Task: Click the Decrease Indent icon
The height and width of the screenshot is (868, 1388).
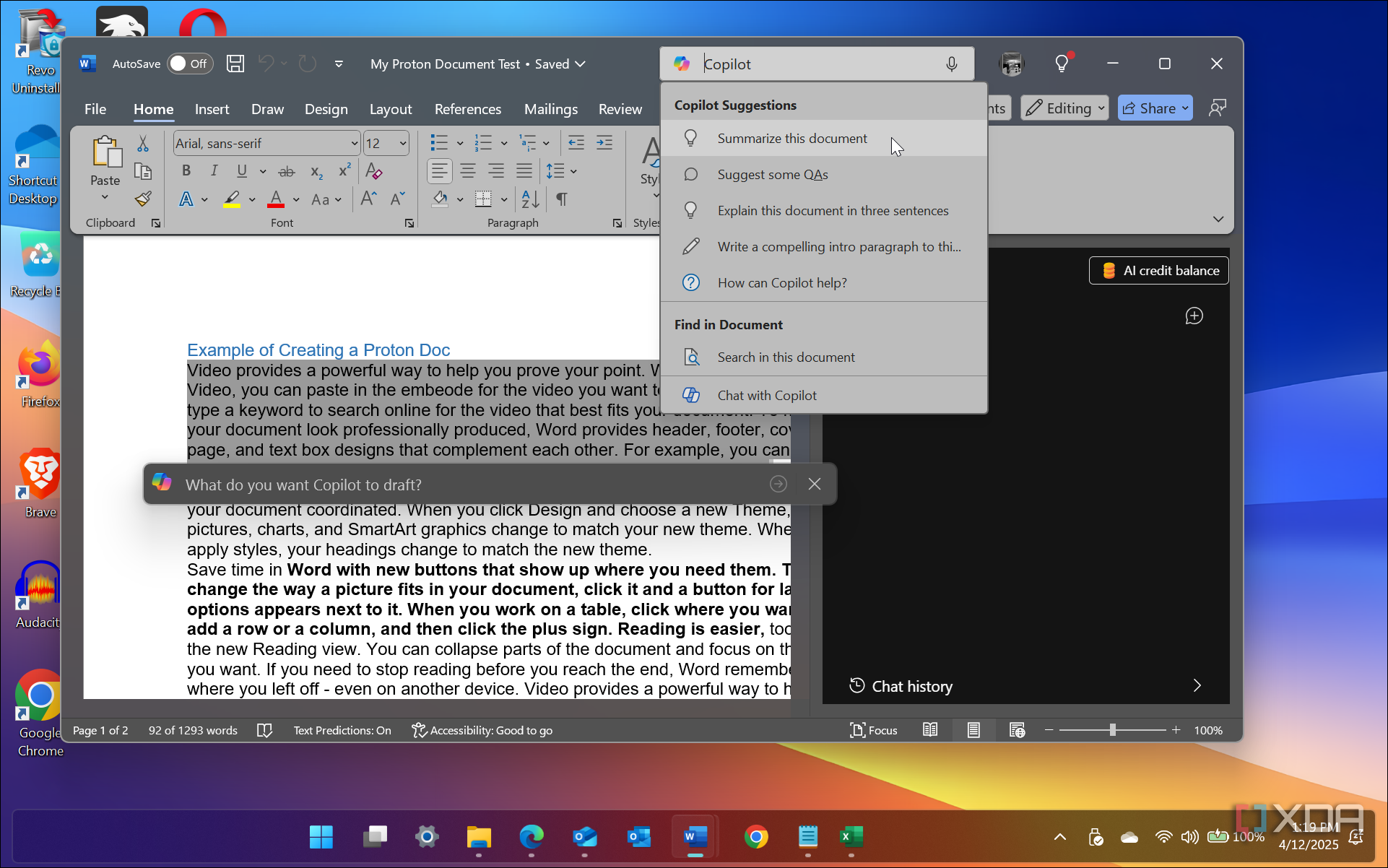Action: click(576, 143)
